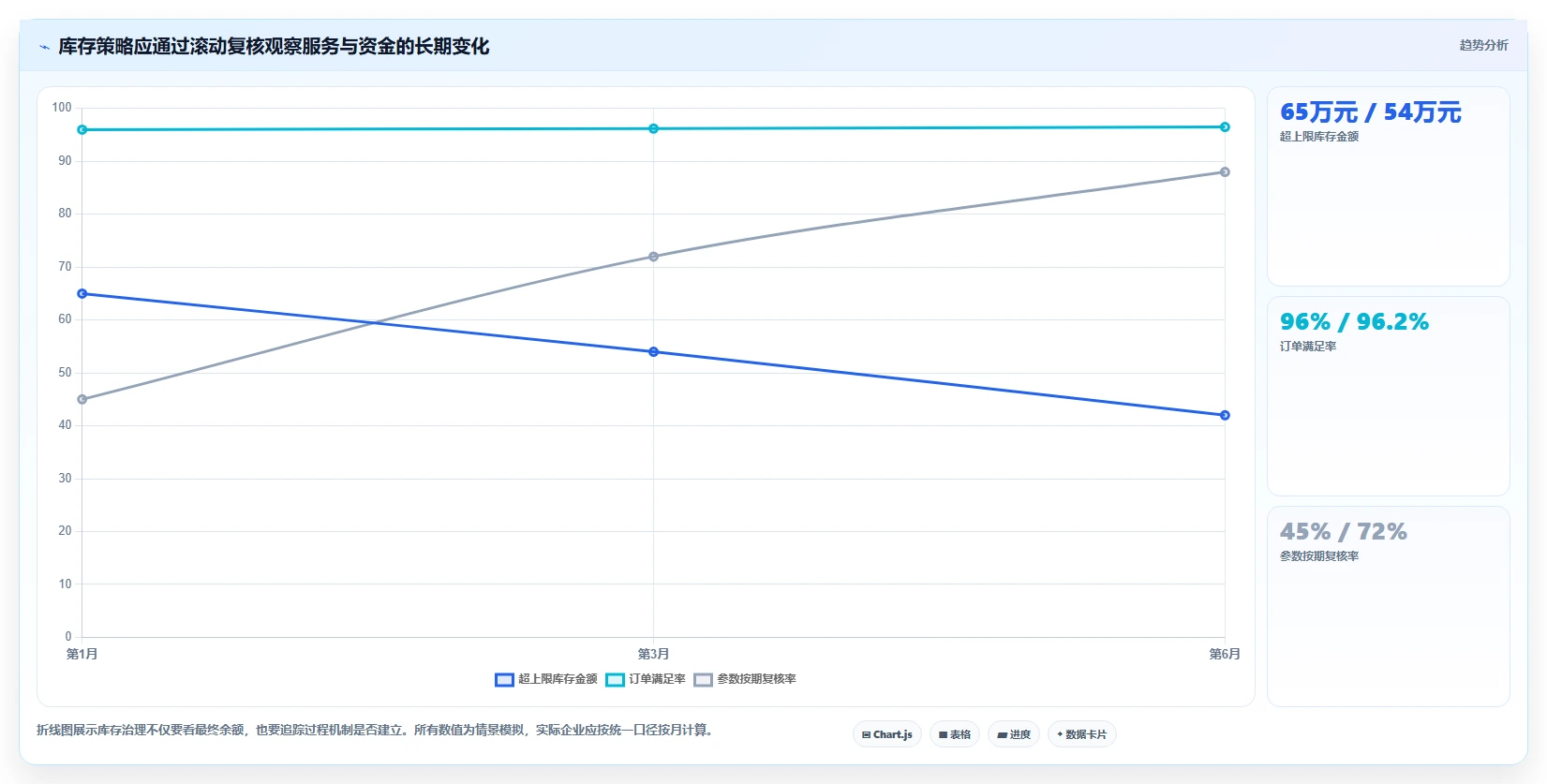
Task: Click the blue 第1月 data point at 65
Action: point(82,294)
